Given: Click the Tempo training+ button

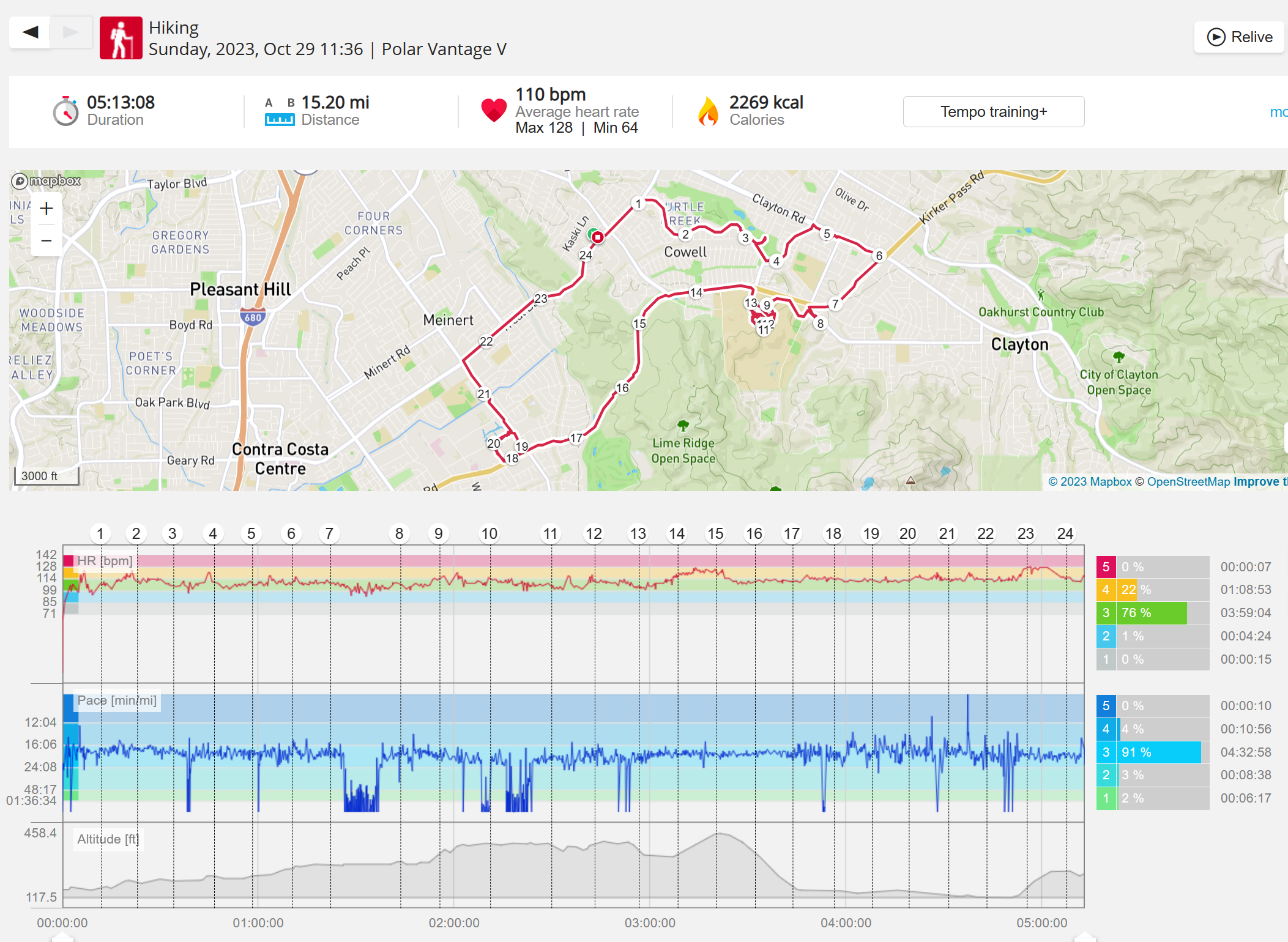Looking at the screenshot, I should tap(994, 112).
